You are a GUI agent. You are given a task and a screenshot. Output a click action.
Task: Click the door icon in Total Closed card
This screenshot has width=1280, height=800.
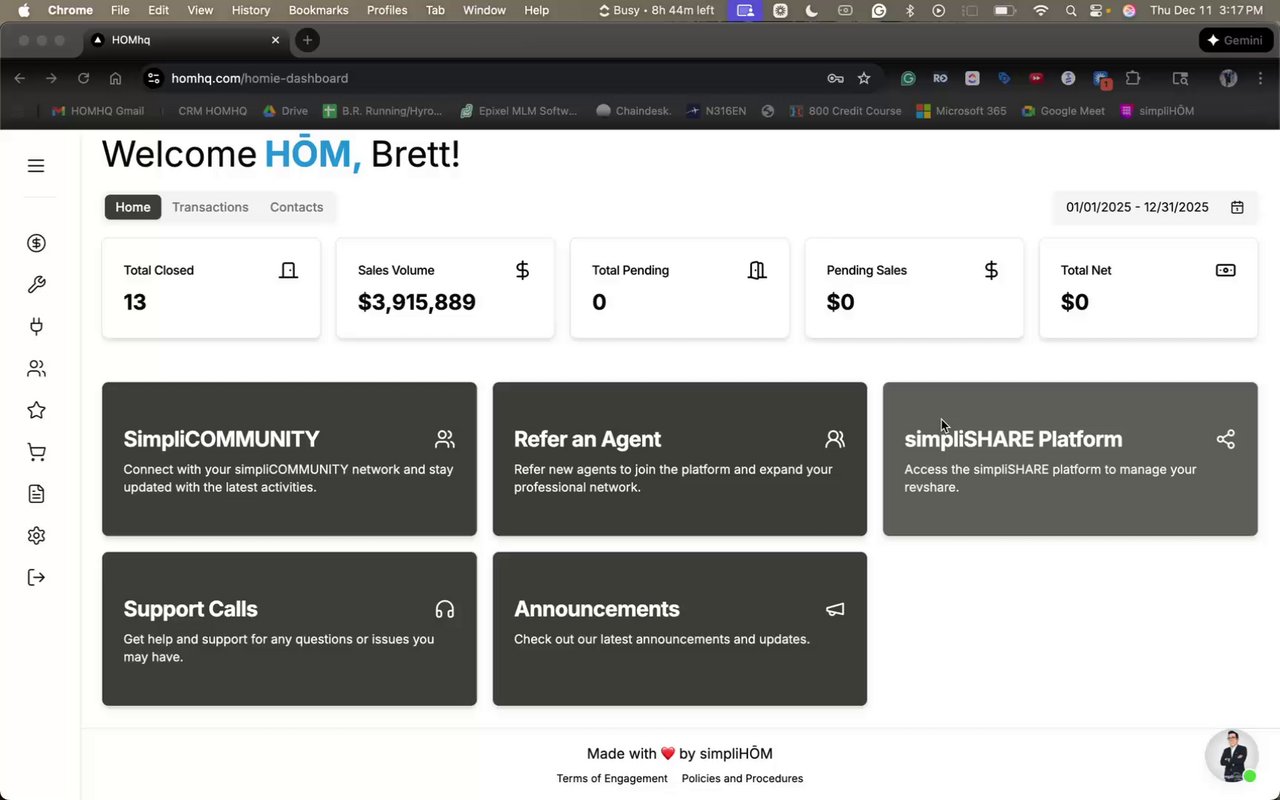[x=288, y=270]
